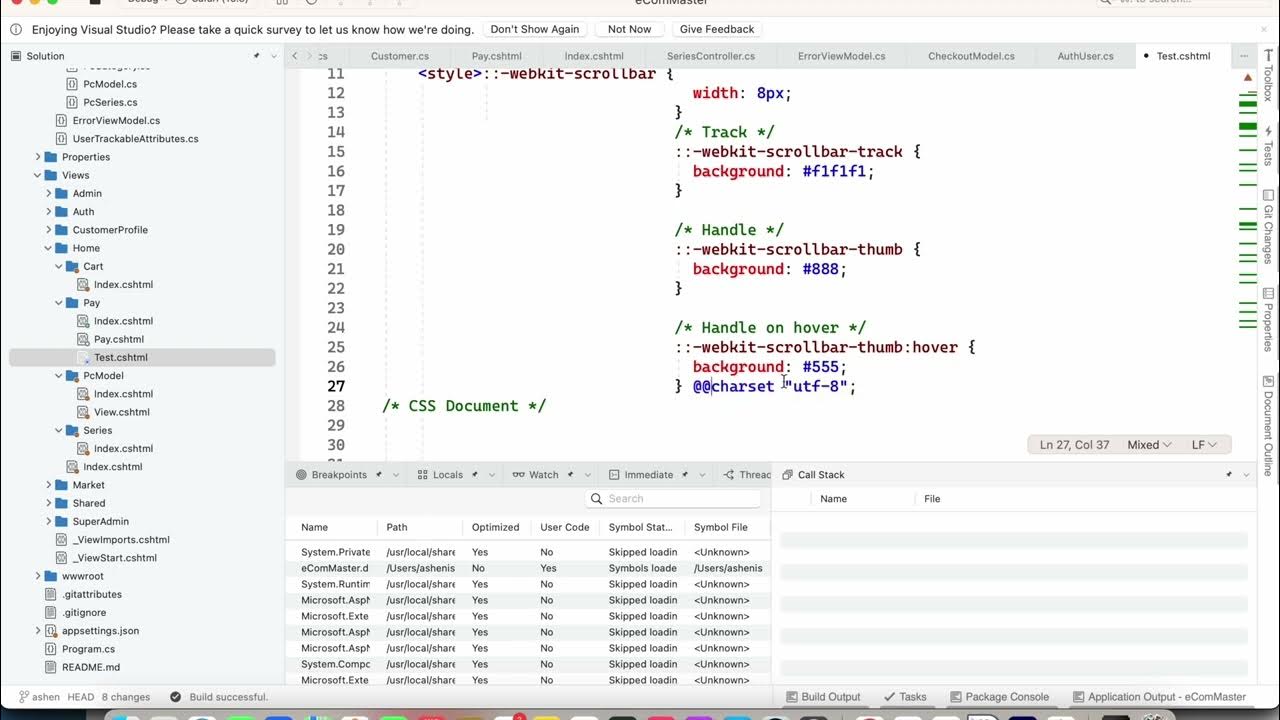Switch to Customer.cs tab
Screen dimensions: 1280x720
(x=400, y=56)
